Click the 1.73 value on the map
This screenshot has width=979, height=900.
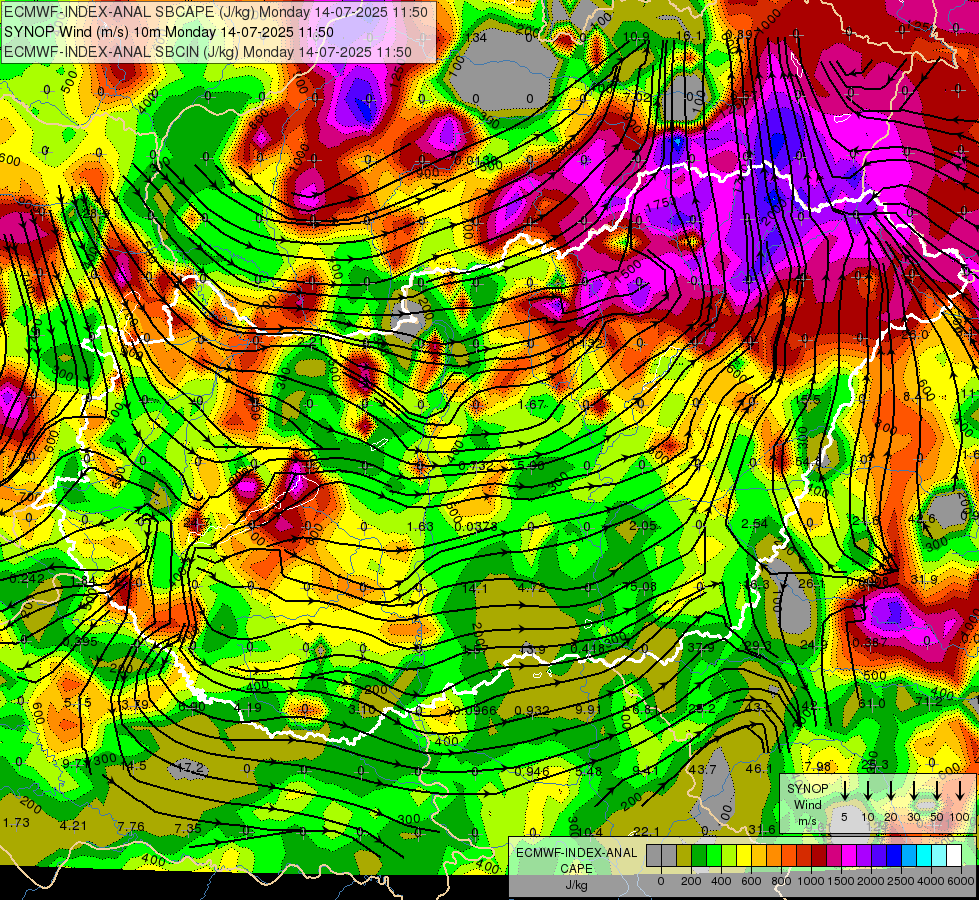pyautogui.click(x=16, y=823)
